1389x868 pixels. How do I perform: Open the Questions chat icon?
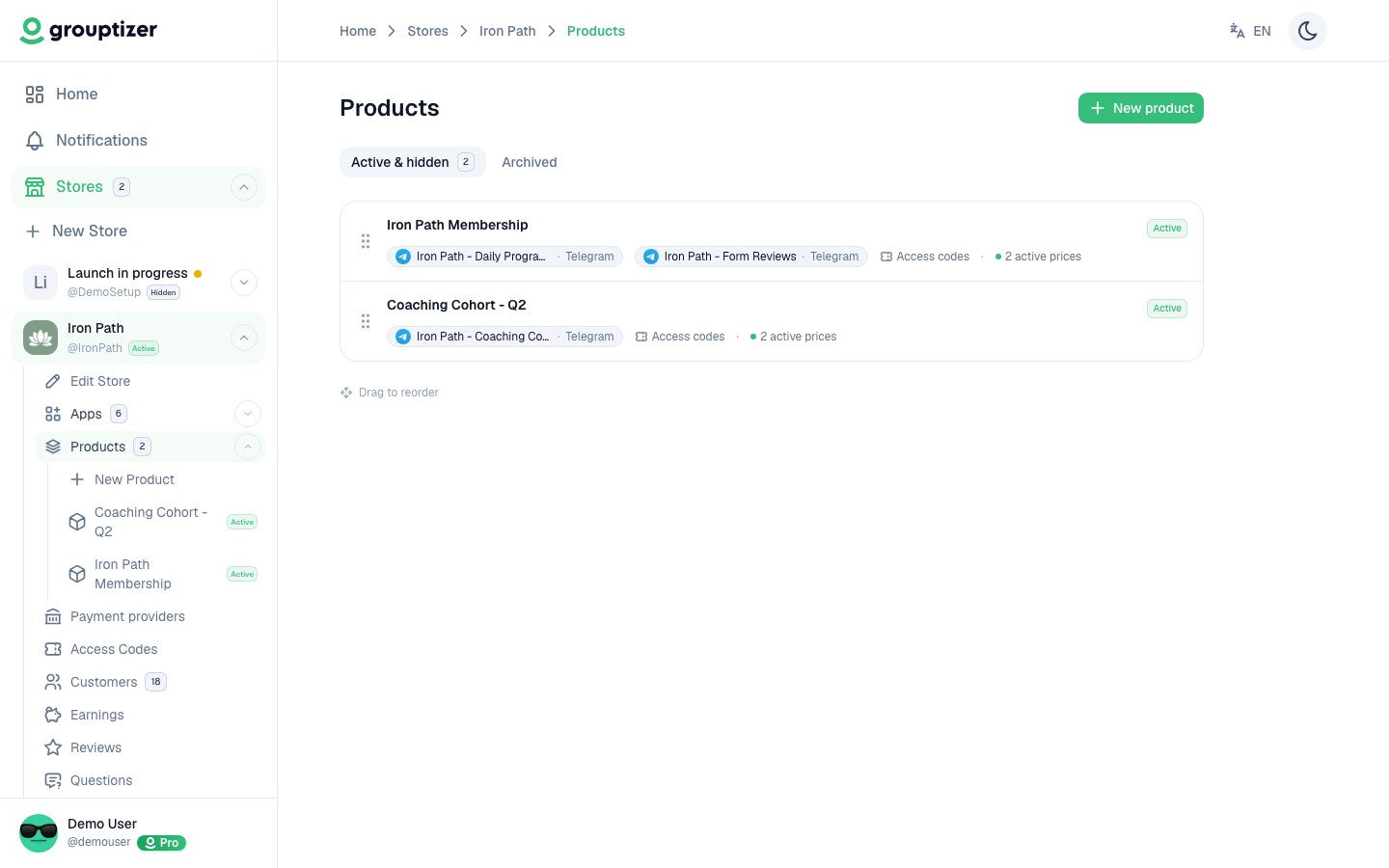click(x=53, y=780)
